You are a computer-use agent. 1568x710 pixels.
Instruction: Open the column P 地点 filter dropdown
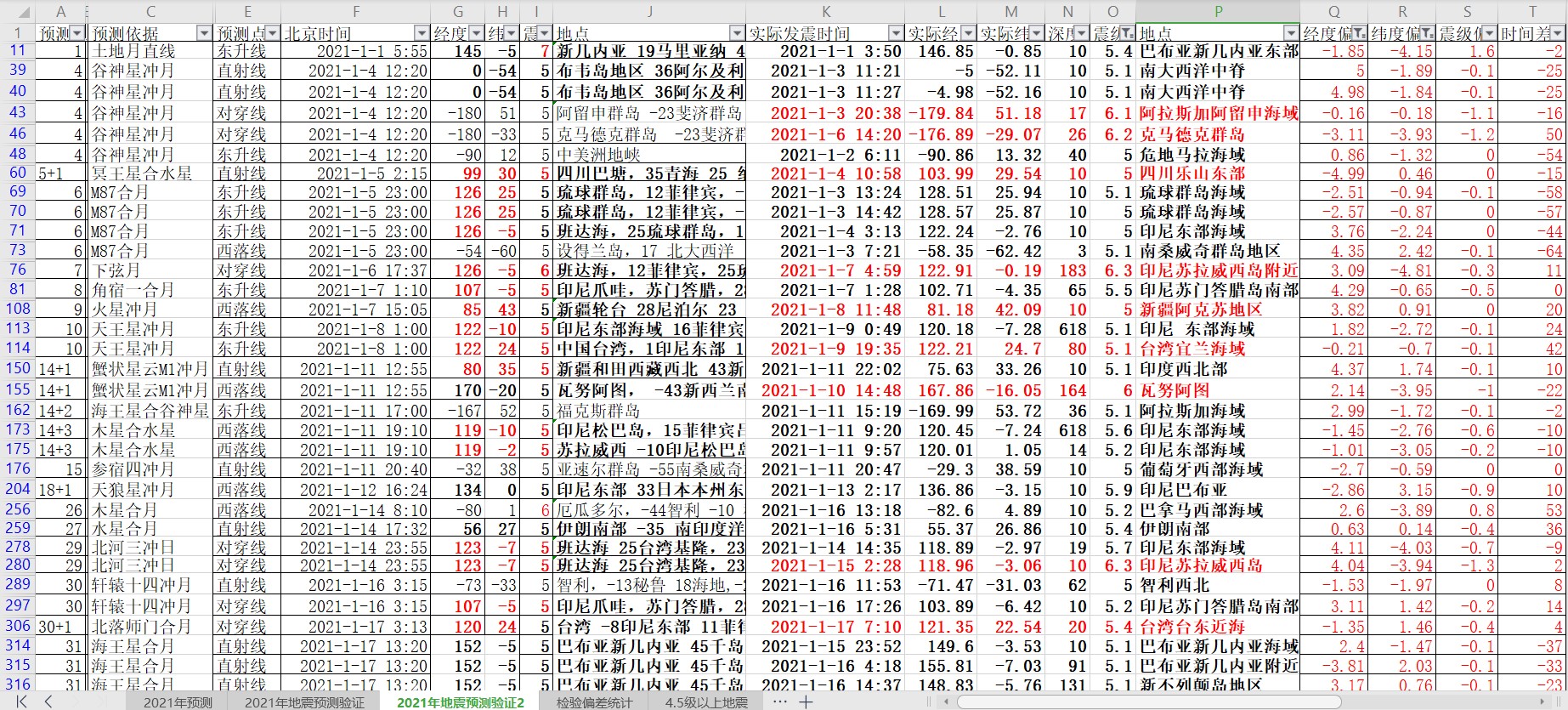click(x=1291, y=33)
